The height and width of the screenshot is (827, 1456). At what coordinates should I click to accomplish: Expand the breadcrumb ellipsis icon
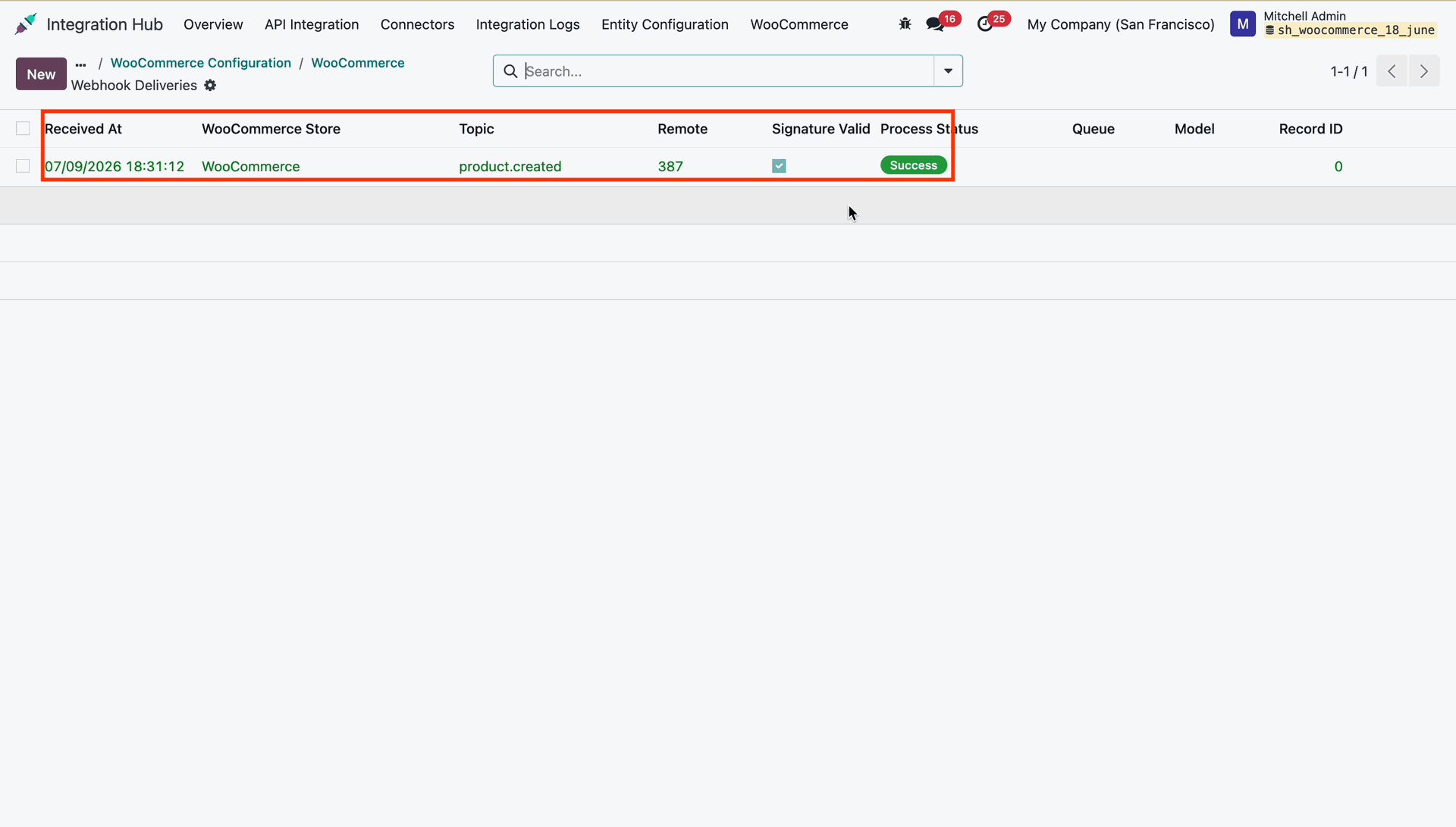80,65
